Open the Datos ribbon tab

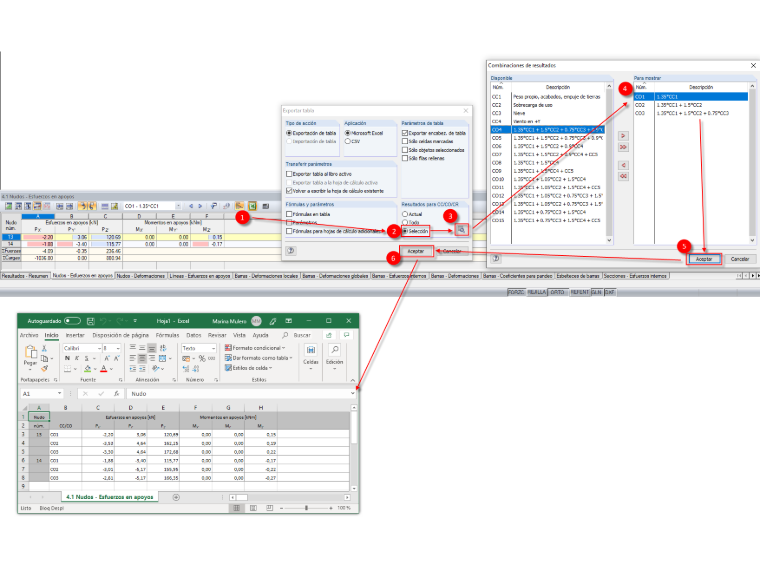click(x=193, y=335)
